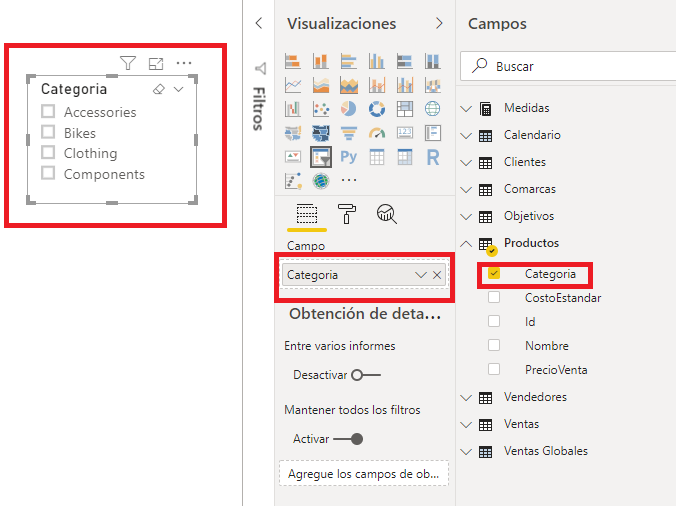
Task: Select the ribbon chart visualization
Action: click(x=432, y=85)
